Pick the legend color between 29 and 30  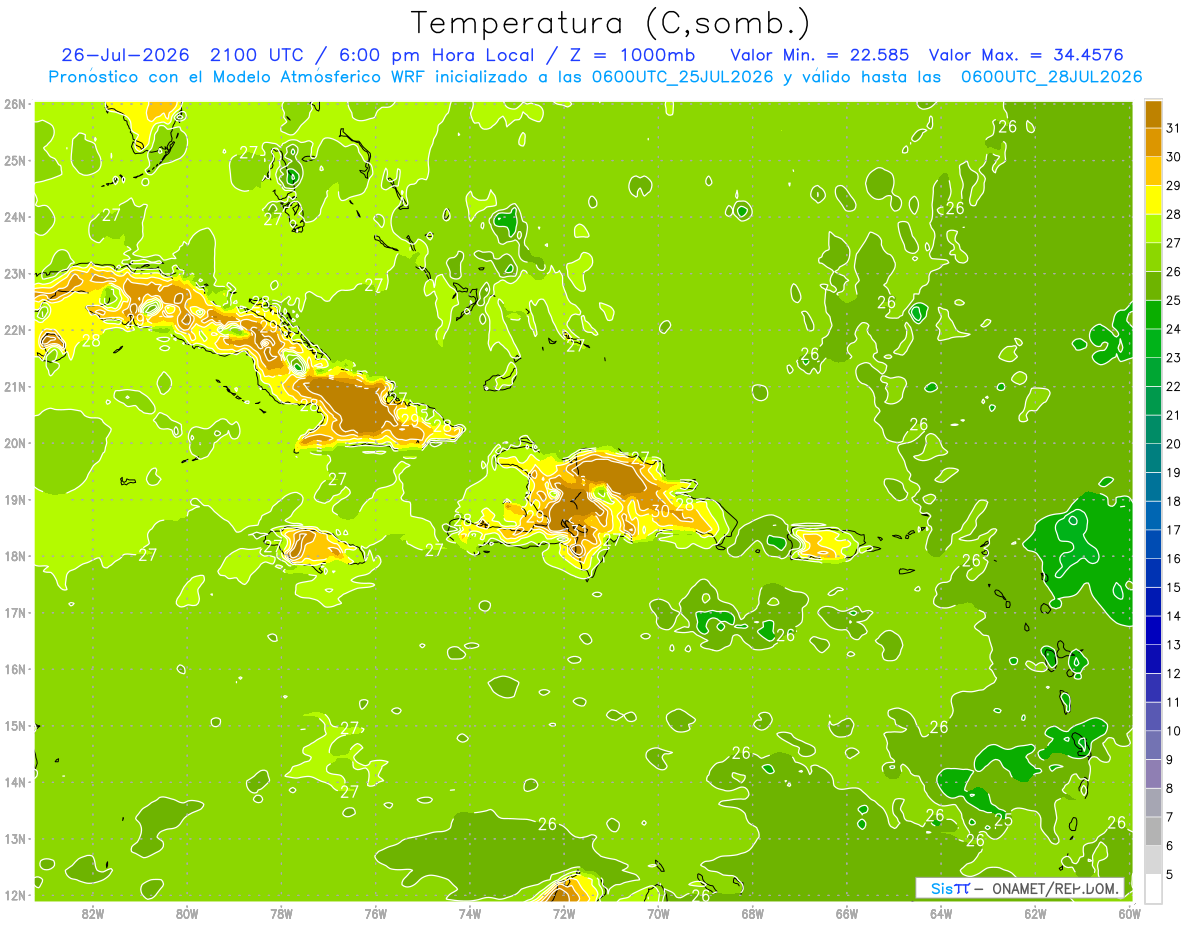click(1152, 171)
